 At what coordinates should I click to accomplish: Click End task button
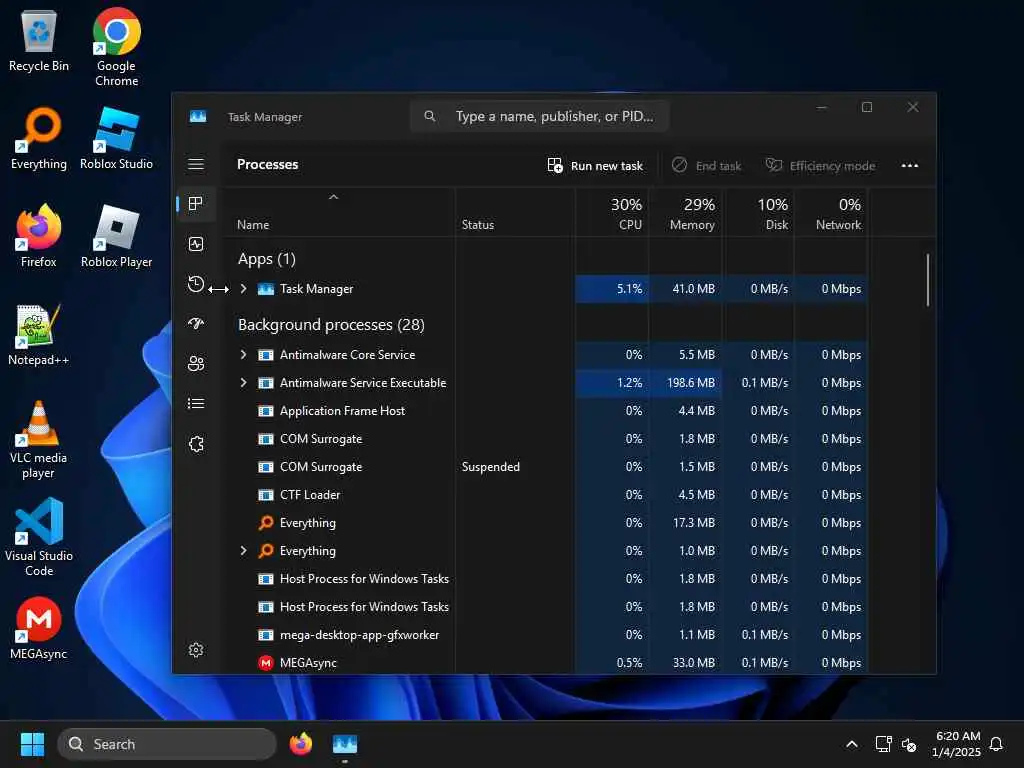(x=707, y=166)
